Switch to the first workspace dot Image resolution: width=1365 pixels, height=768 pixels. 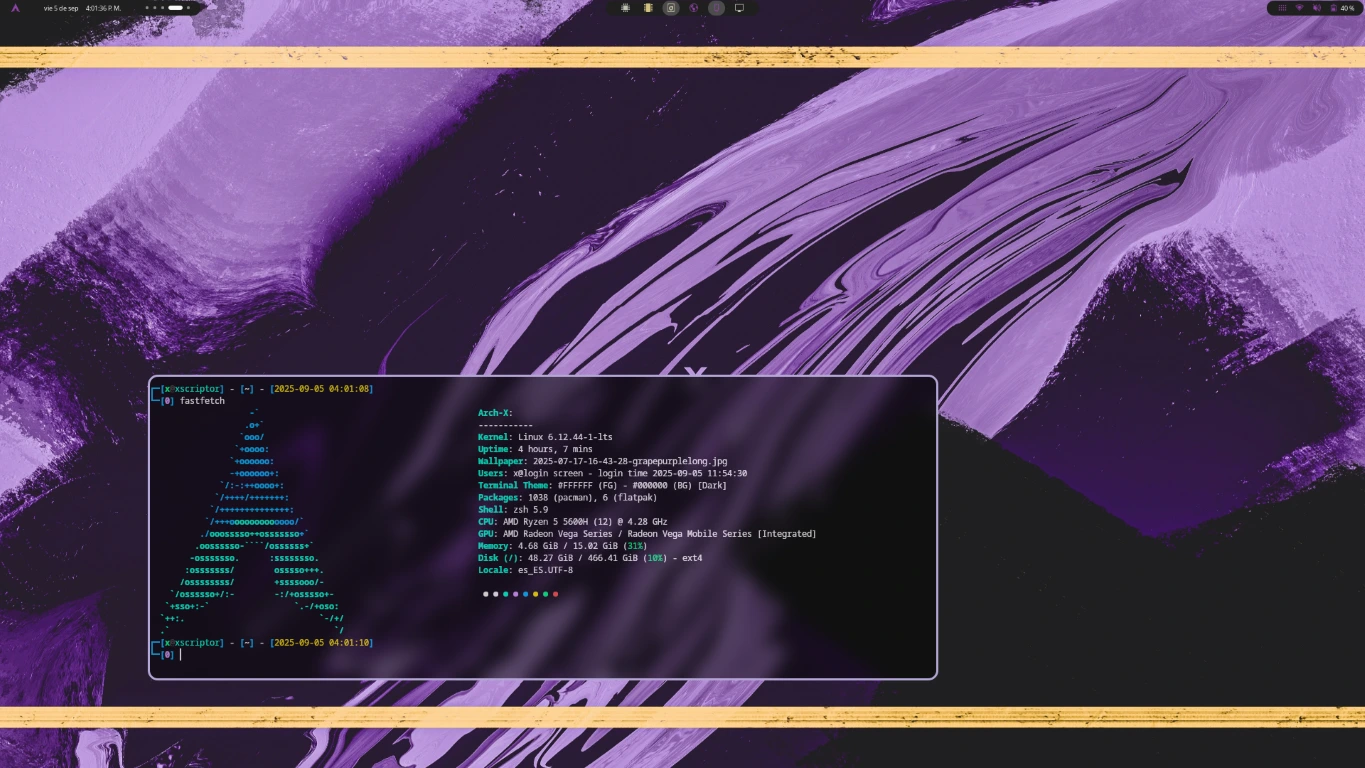coord(147,7)
